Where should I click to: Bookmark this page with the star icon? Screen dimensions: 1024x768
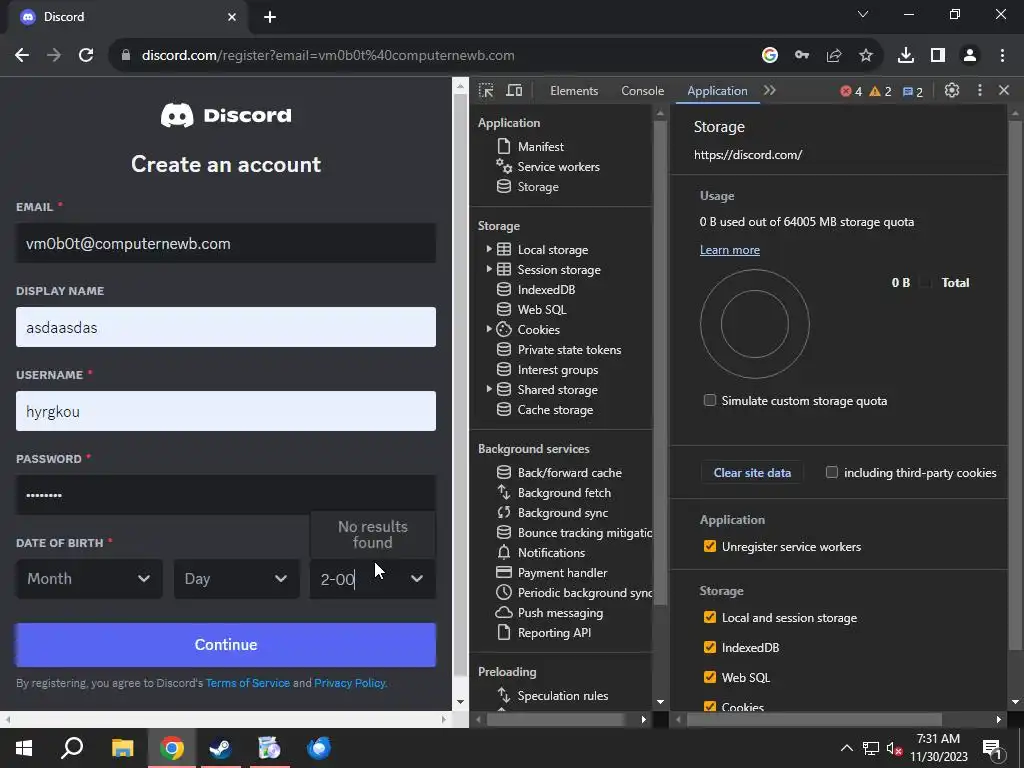coord(865,56)
